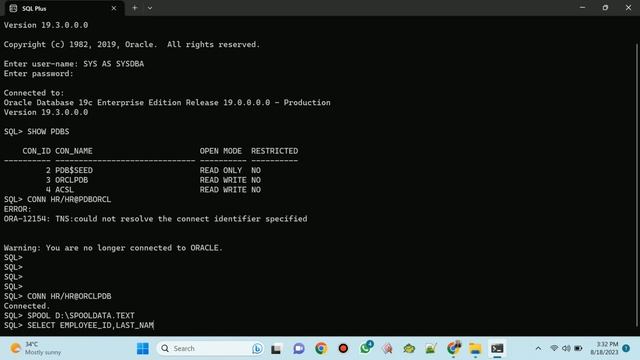Screen dimensions: 640x360
Task: Click the 'PDB$SEED' container name
Action: click(x=74, y=170)
